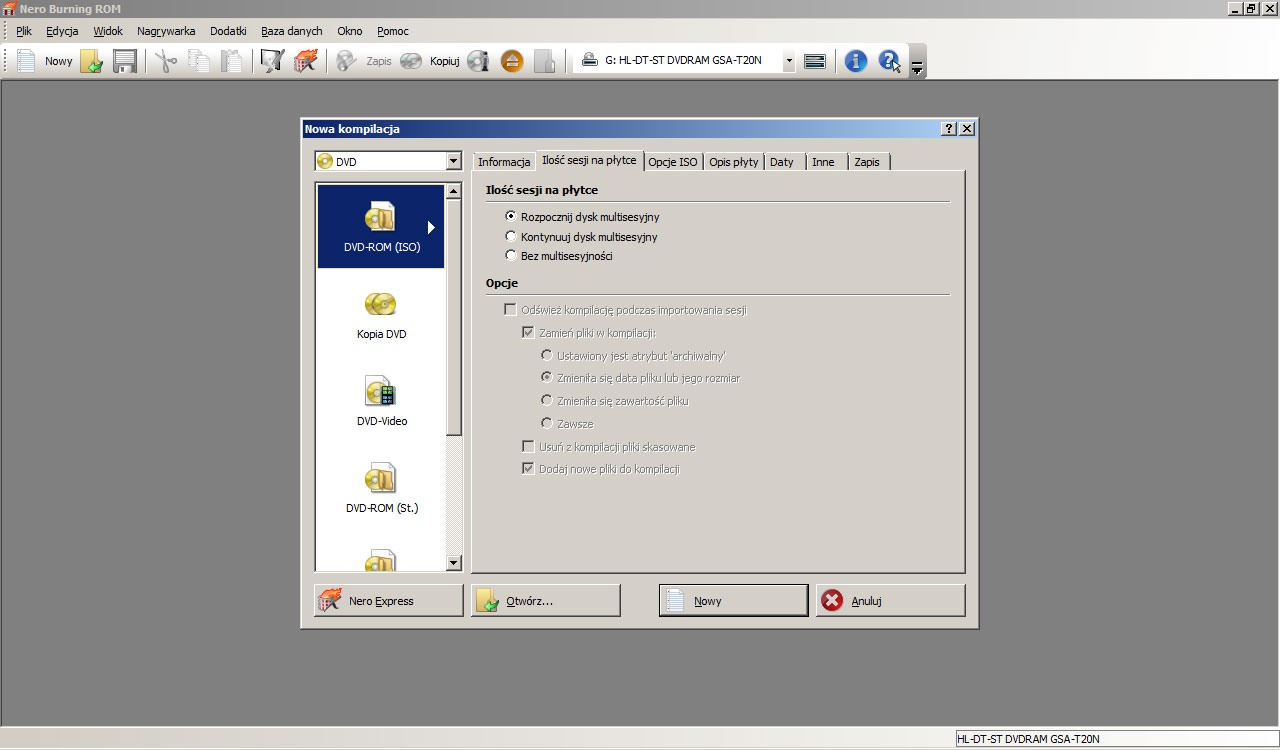1280x750 pixels.
Task: Open the DVD disc type dropdown
Action: [453, 162]
